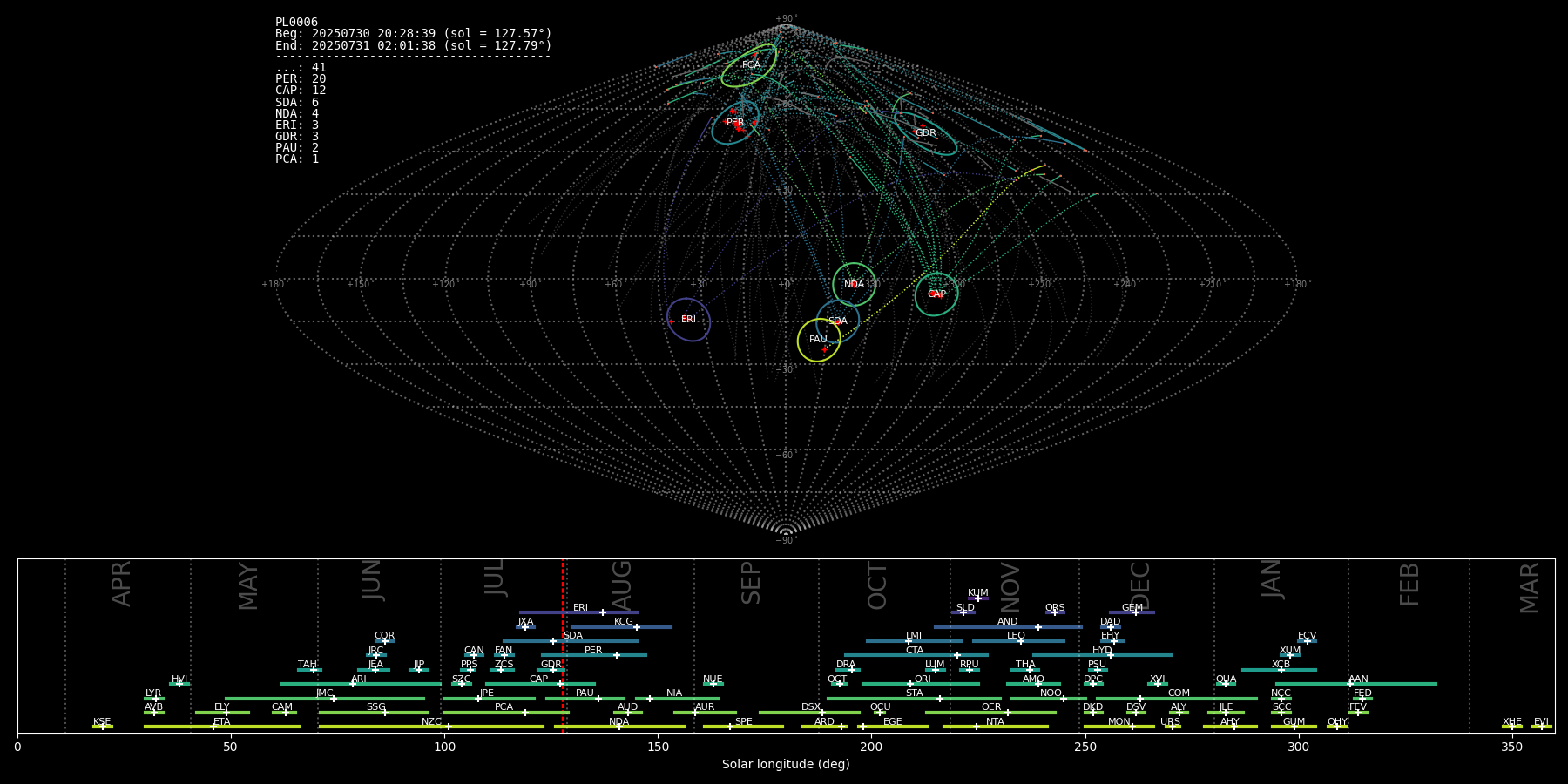Click the PAU shower bar in timeline
The width and height of the screenshot is (1568, 784).
585,699
